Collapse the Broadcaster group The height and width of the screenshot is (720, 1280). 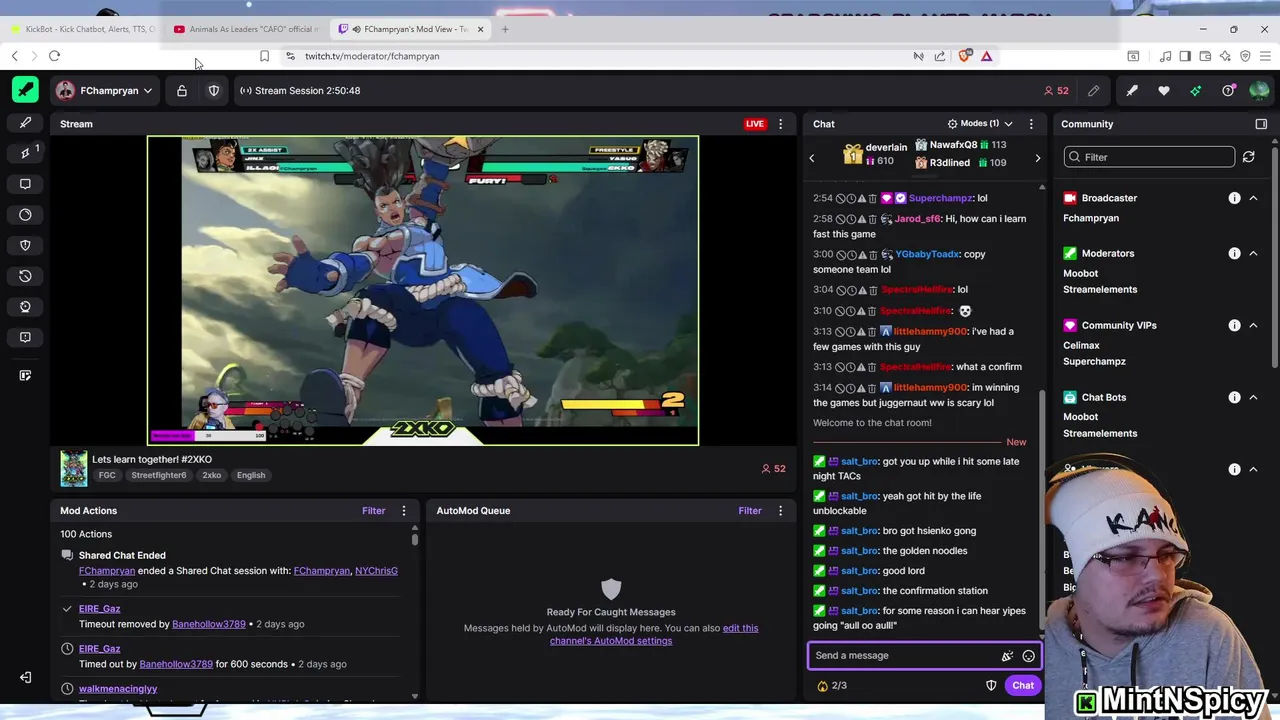coord(1253,198)
